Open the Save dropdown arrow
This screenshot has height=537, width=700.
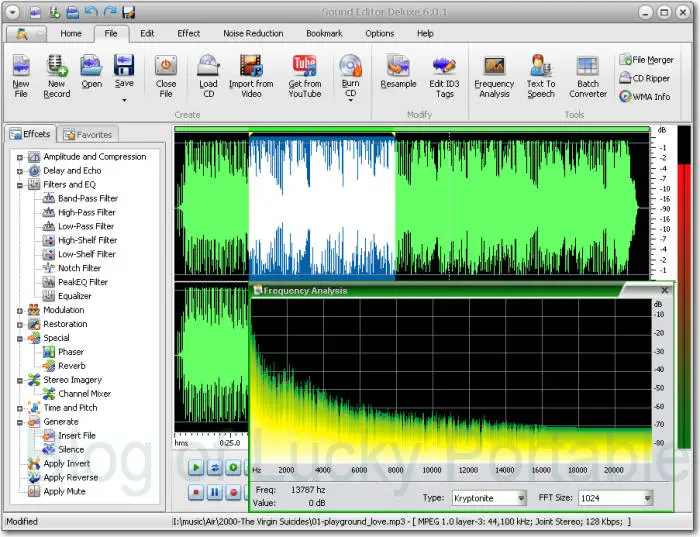(x=124, y=100)
